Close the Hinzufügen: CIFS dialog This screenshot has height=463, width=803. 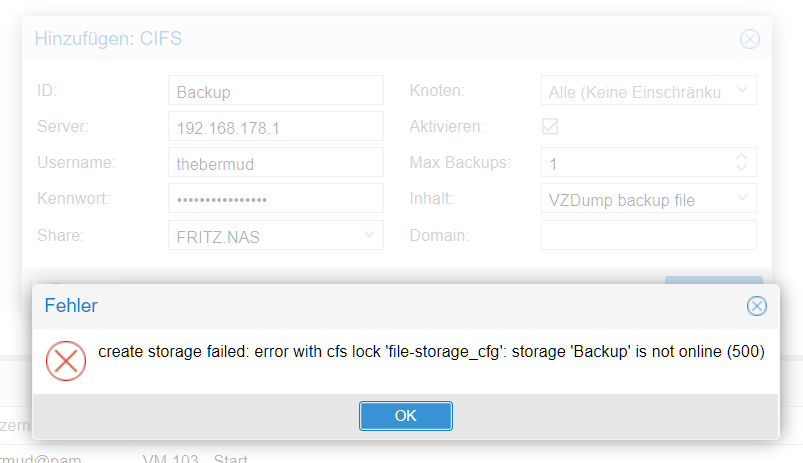tap(750, 39)
